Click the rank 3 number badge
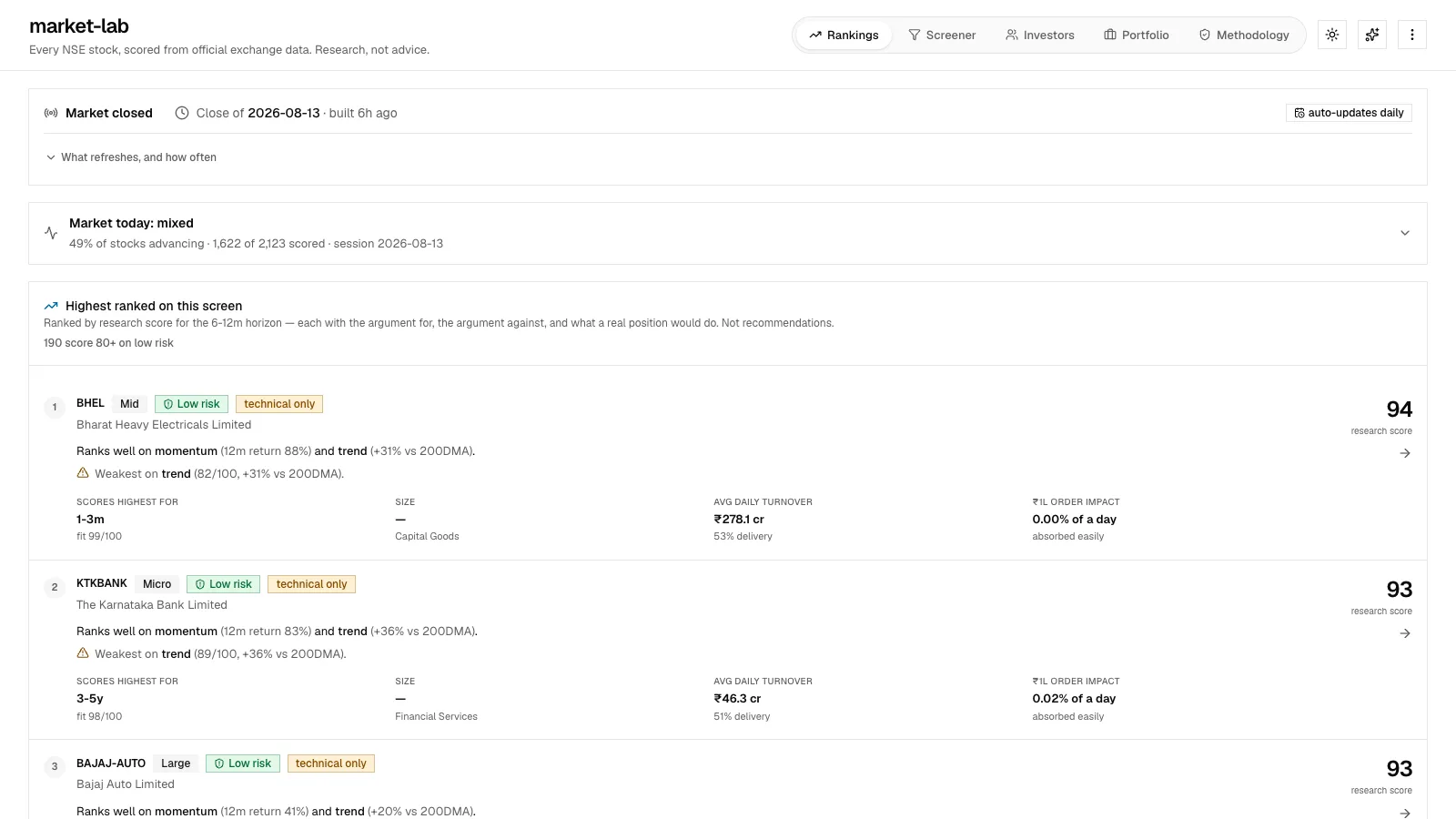Screen dimensions: 1456x819 click(55, 766)
